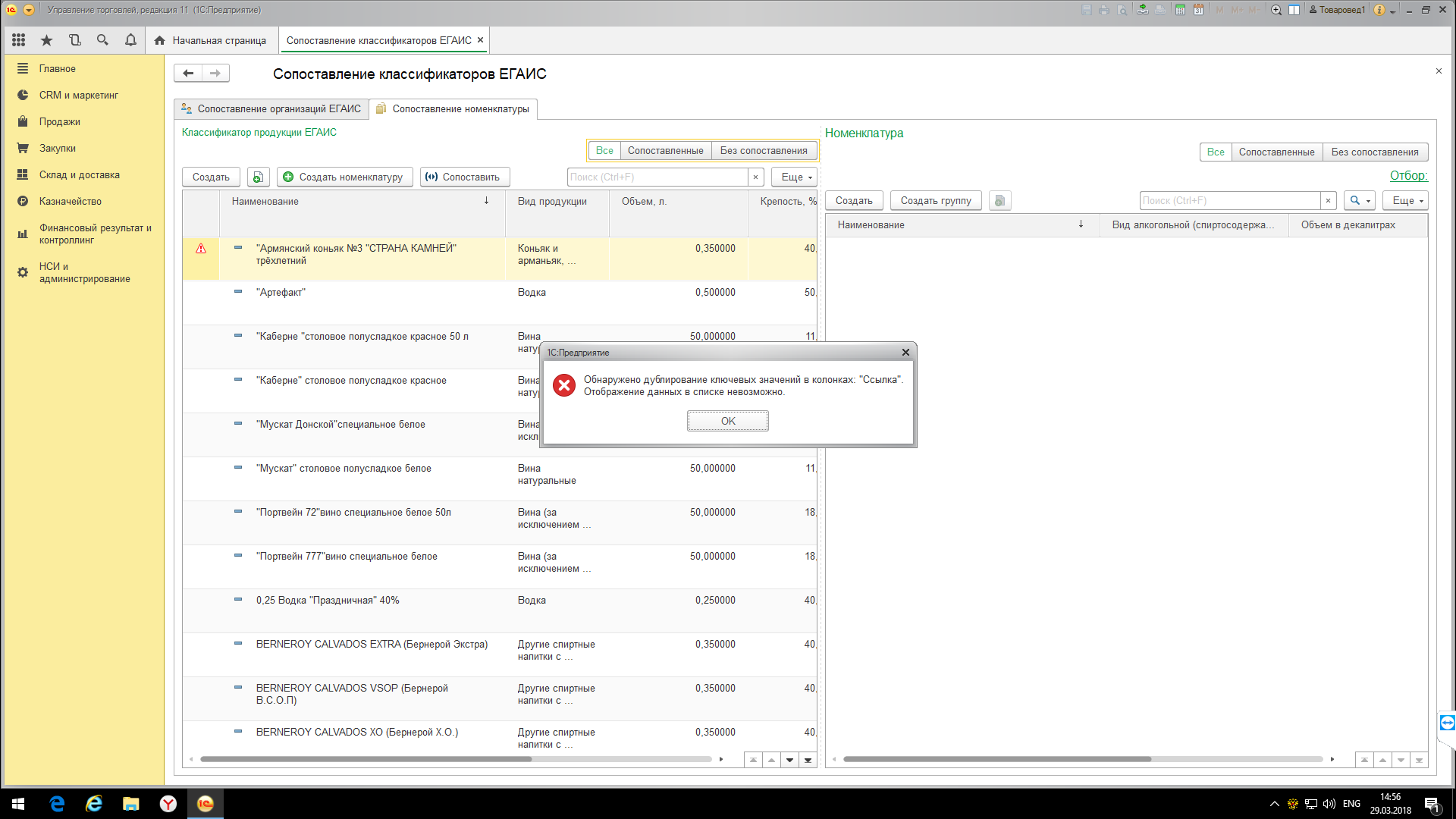Click Создать группу button
This screenshot has height=819, width=1456.
[936, 201]
